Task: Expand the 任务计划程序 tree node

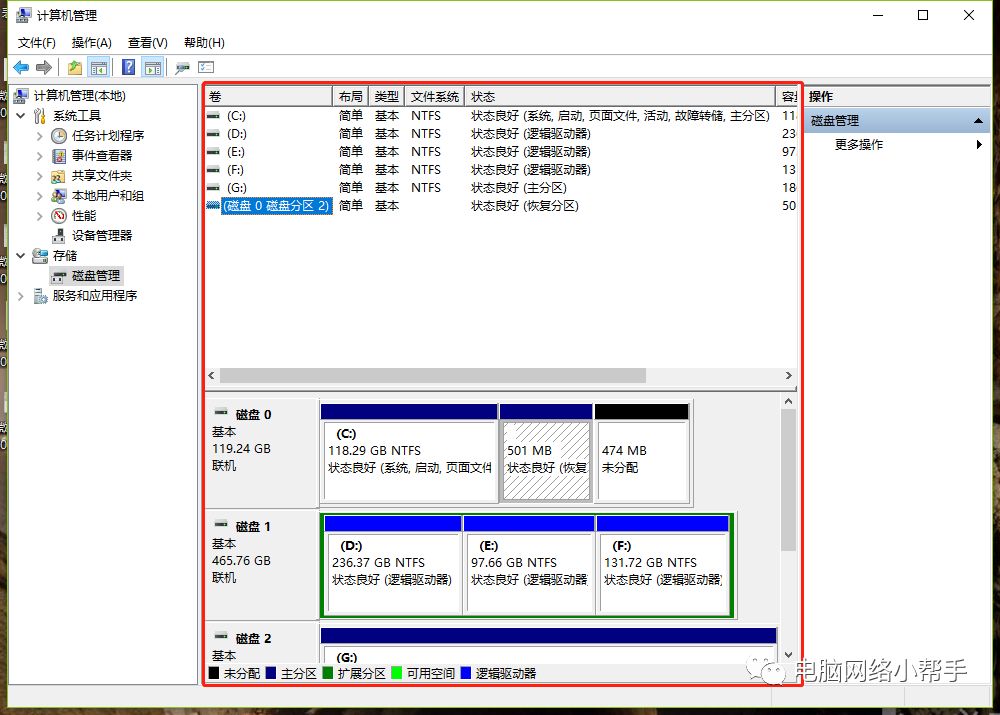Action: 40,136
